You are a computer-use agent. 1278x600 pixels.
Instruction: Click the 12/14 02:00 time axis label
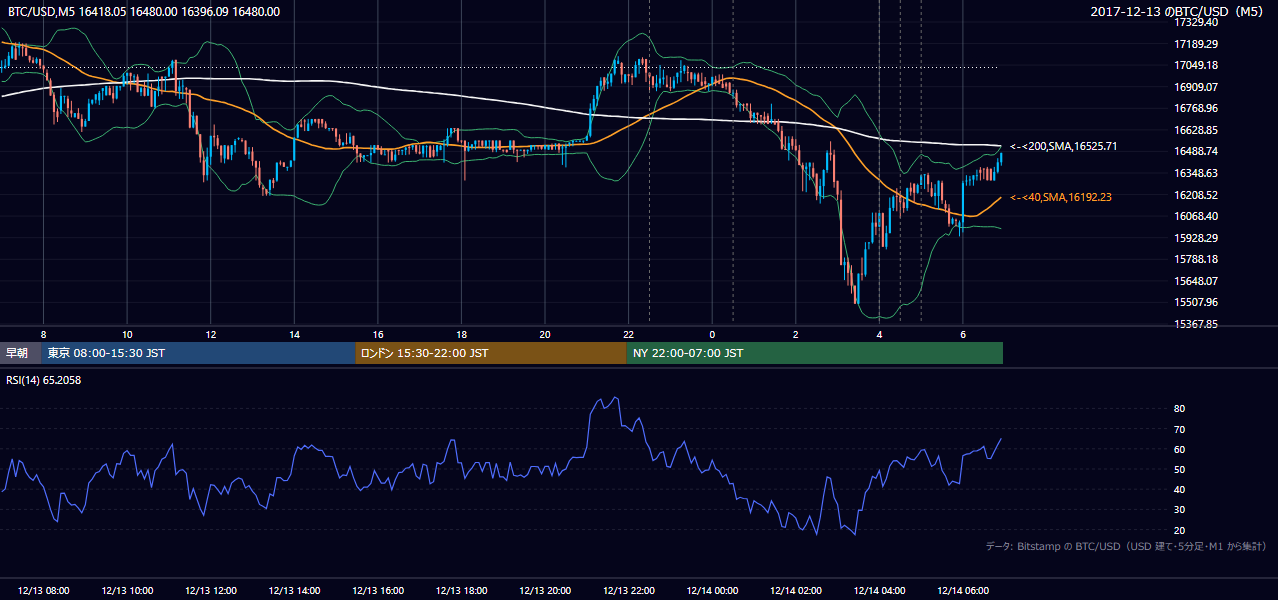click(796, 590)
